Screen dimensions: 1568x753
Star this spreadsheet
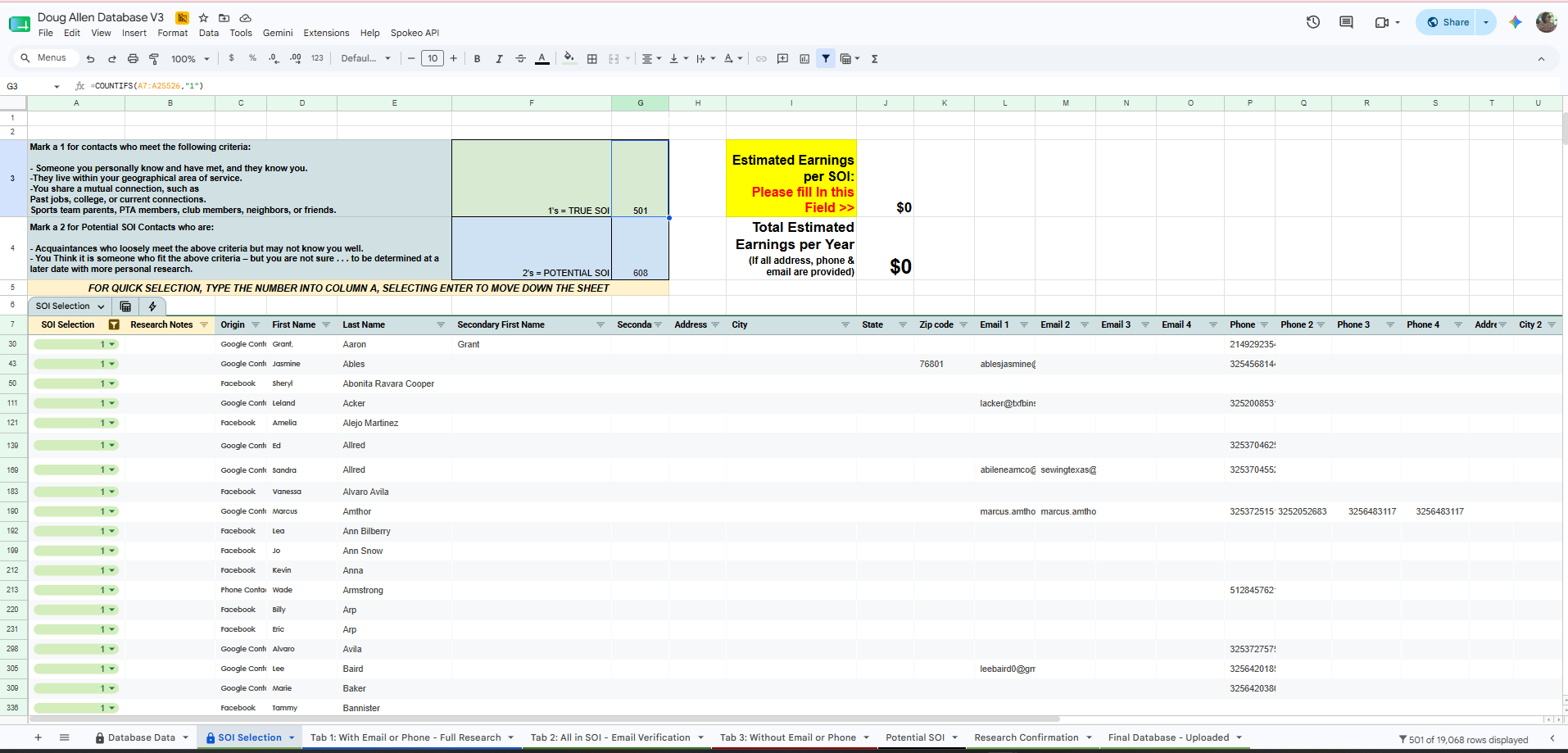[203, 18]
